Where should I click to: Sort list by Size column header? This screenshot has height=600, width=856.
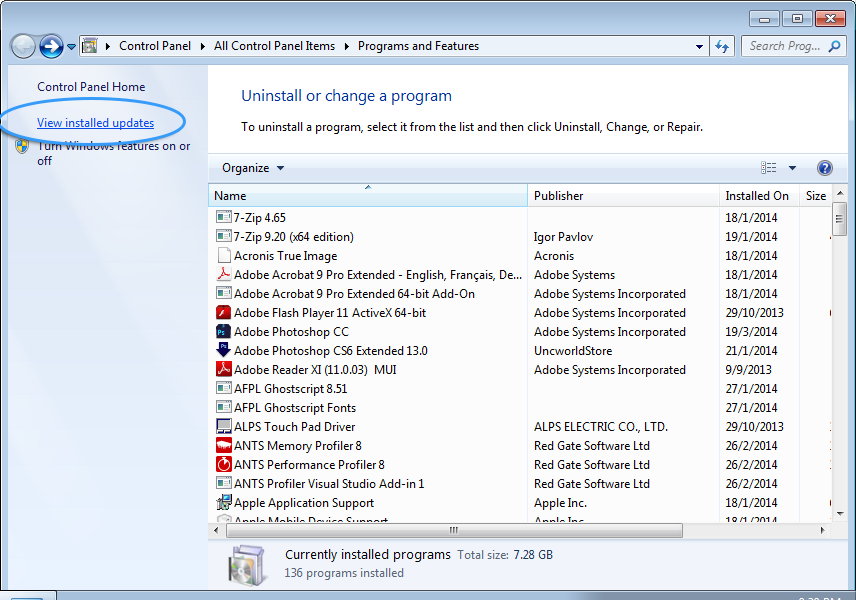click(816, 195)
